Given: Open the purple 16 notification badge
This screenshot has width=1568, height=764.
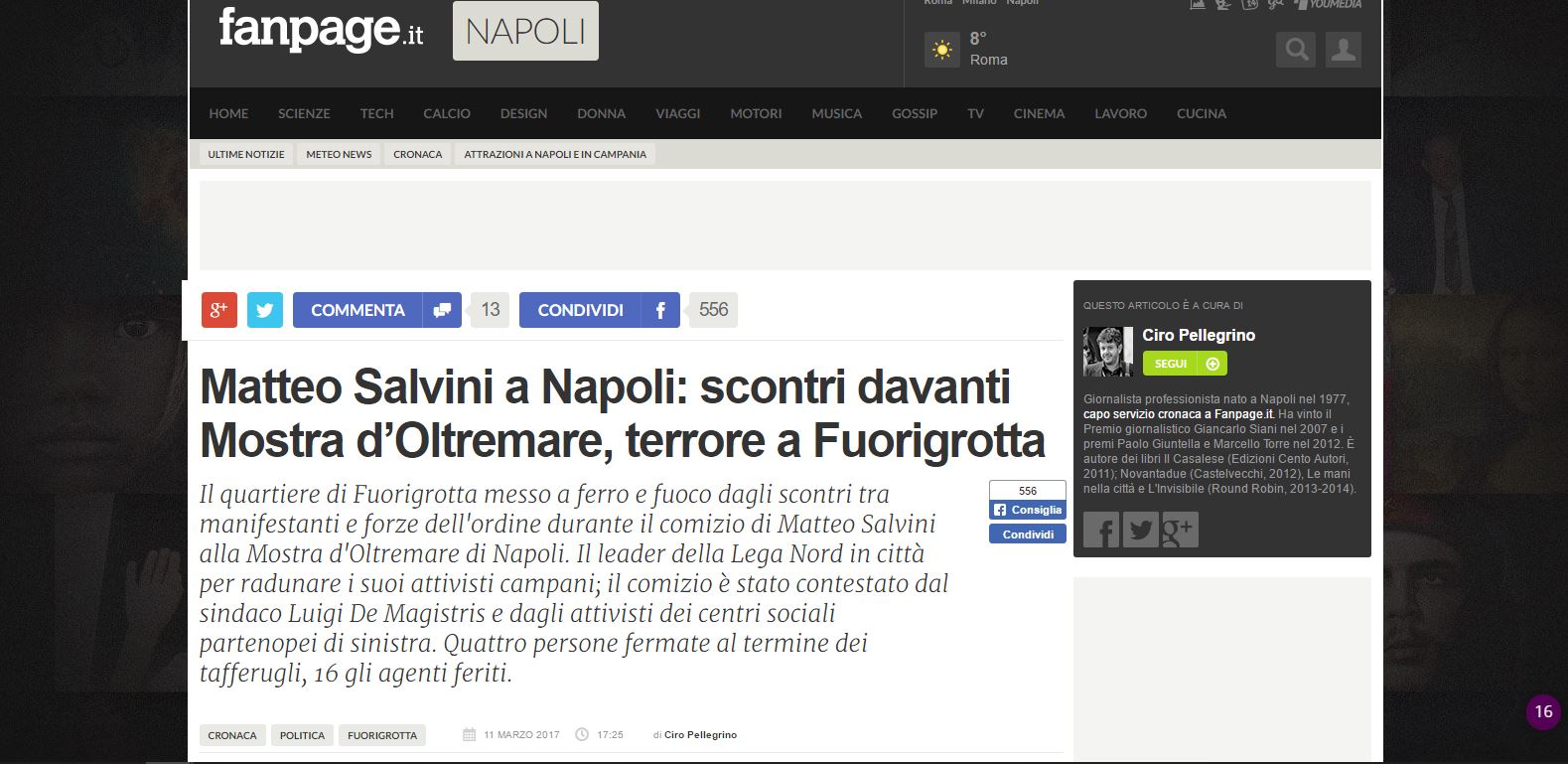Looking at the screenshot, I should (1543, 711).
